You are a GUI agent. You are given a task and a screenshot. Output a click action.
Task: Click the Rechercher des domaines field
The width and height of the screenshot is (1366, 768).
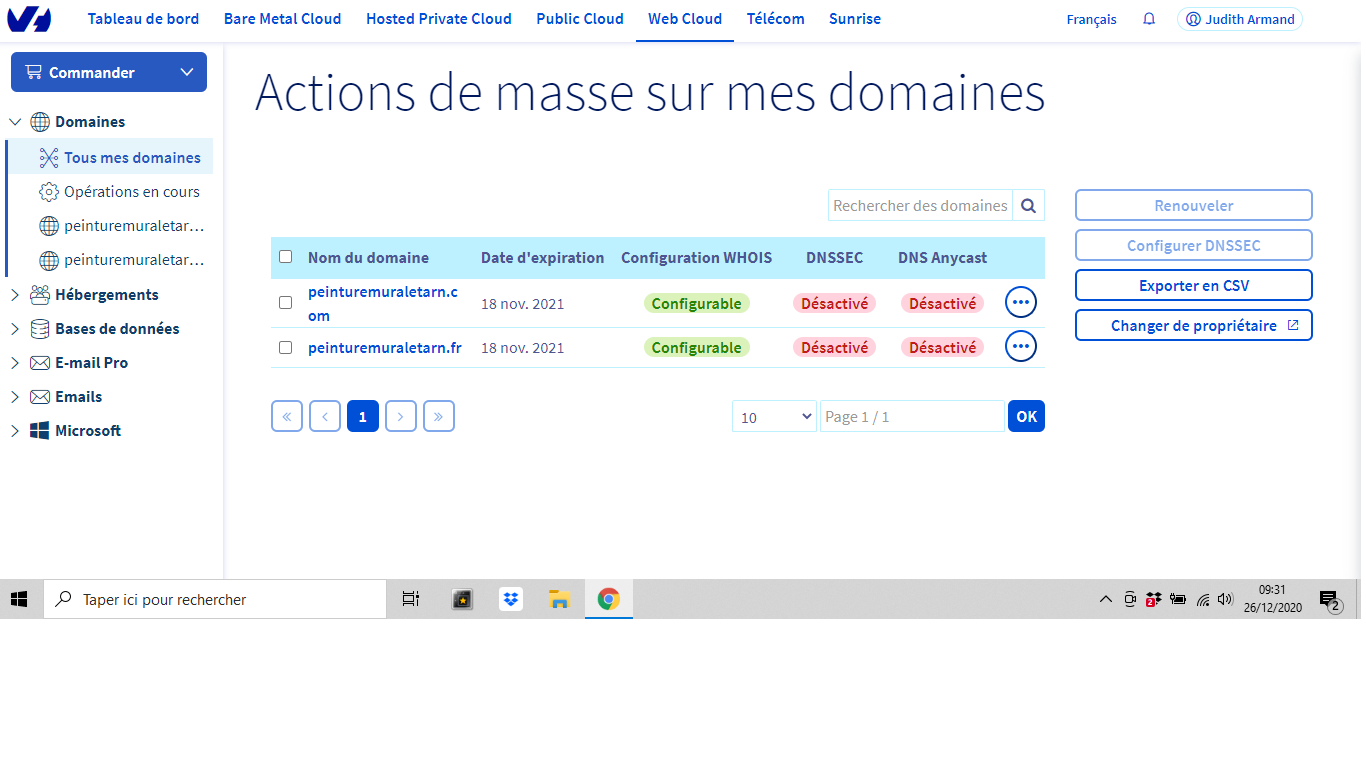click(919, 206)
